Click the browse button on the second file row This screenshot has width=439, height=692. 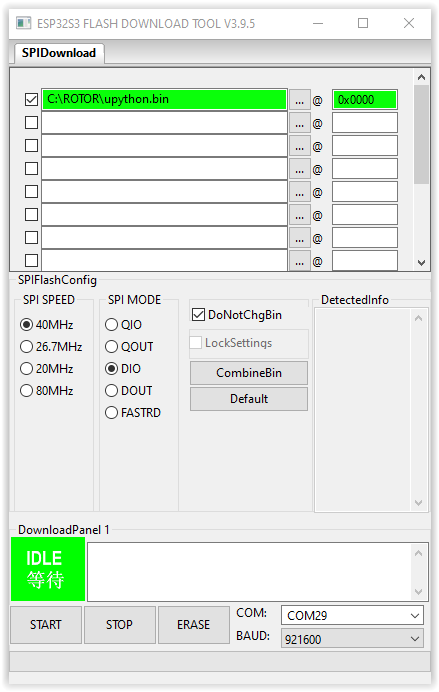(300, 124)
